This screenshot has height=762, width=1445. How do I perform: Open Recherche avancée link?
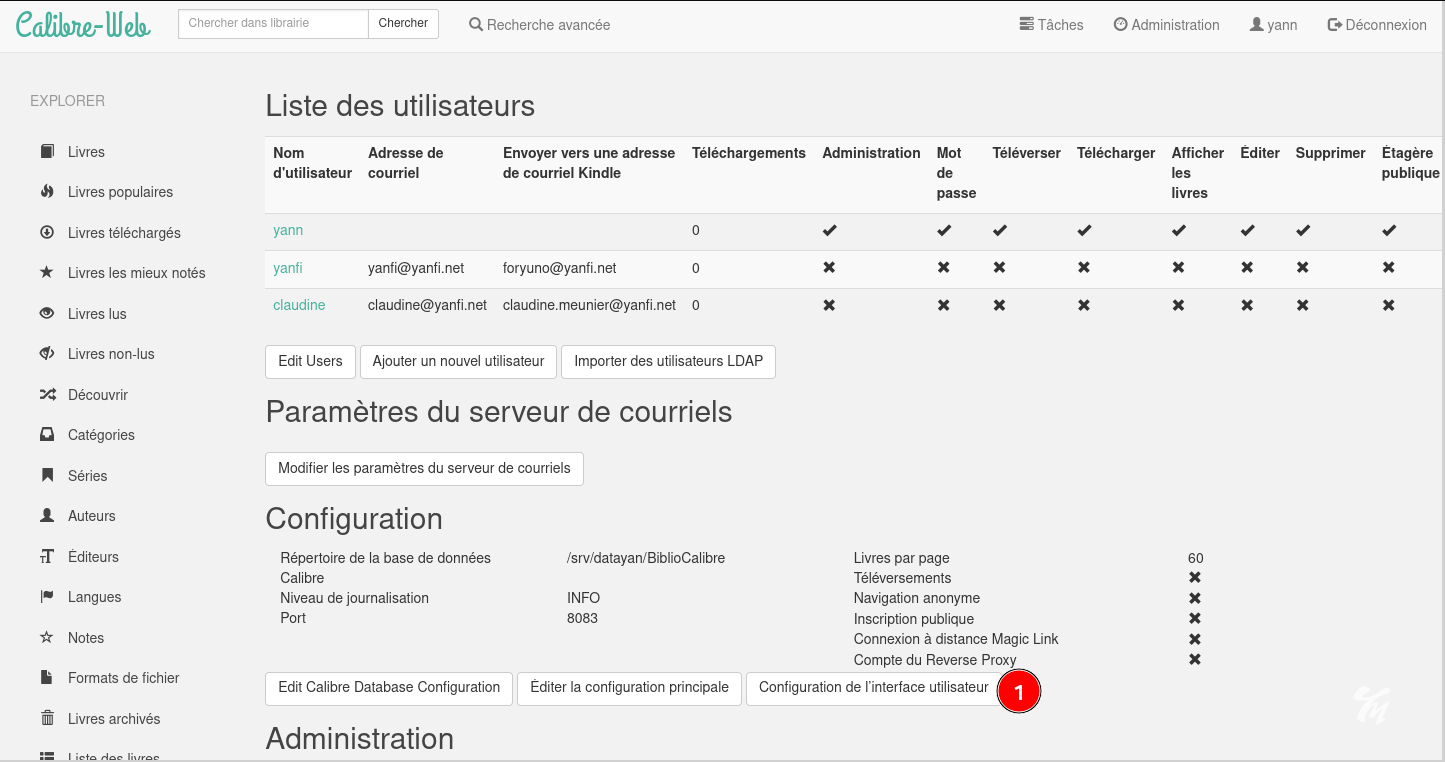tap(539, 25)
